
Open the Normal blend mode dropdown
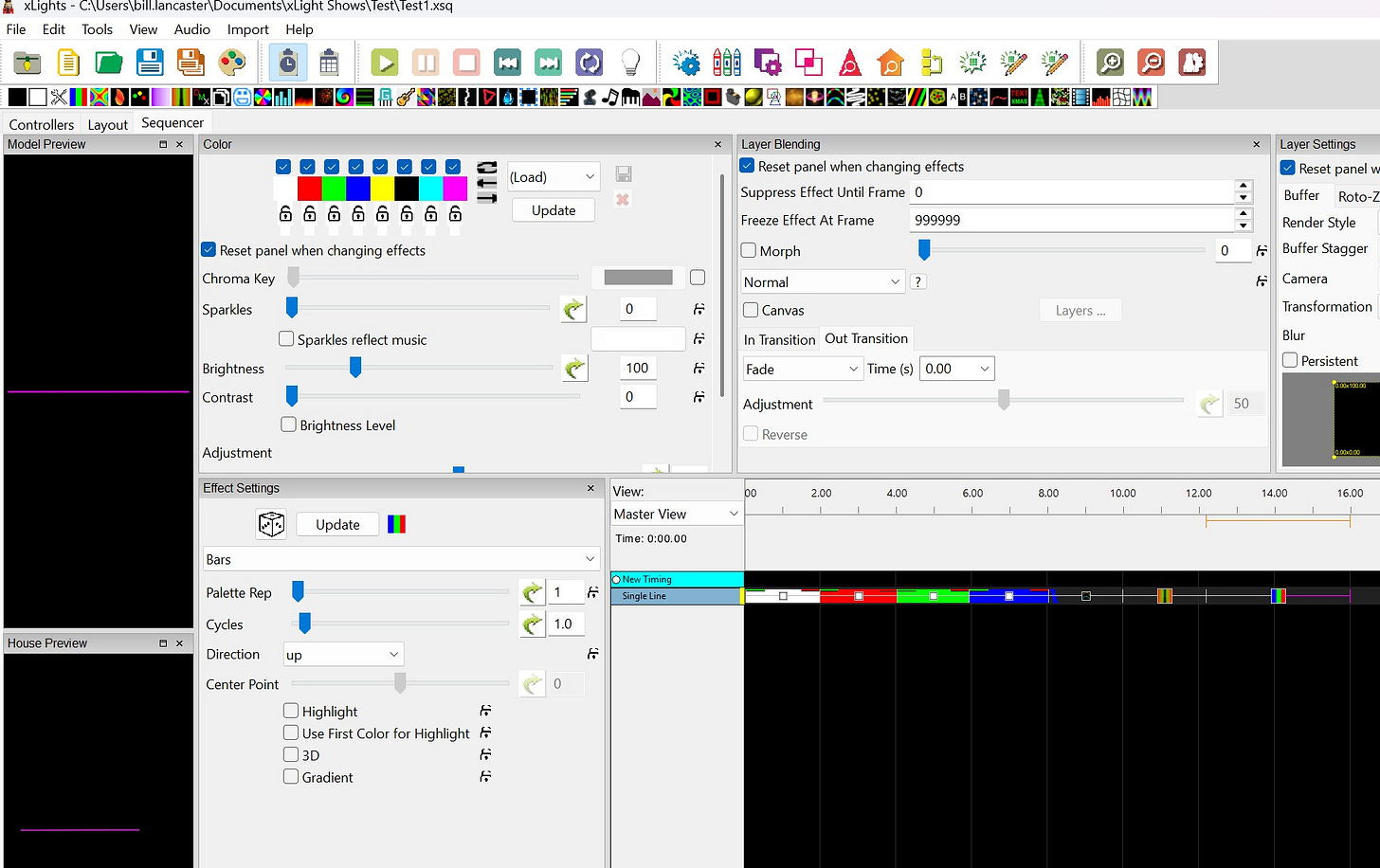(823, 281)
